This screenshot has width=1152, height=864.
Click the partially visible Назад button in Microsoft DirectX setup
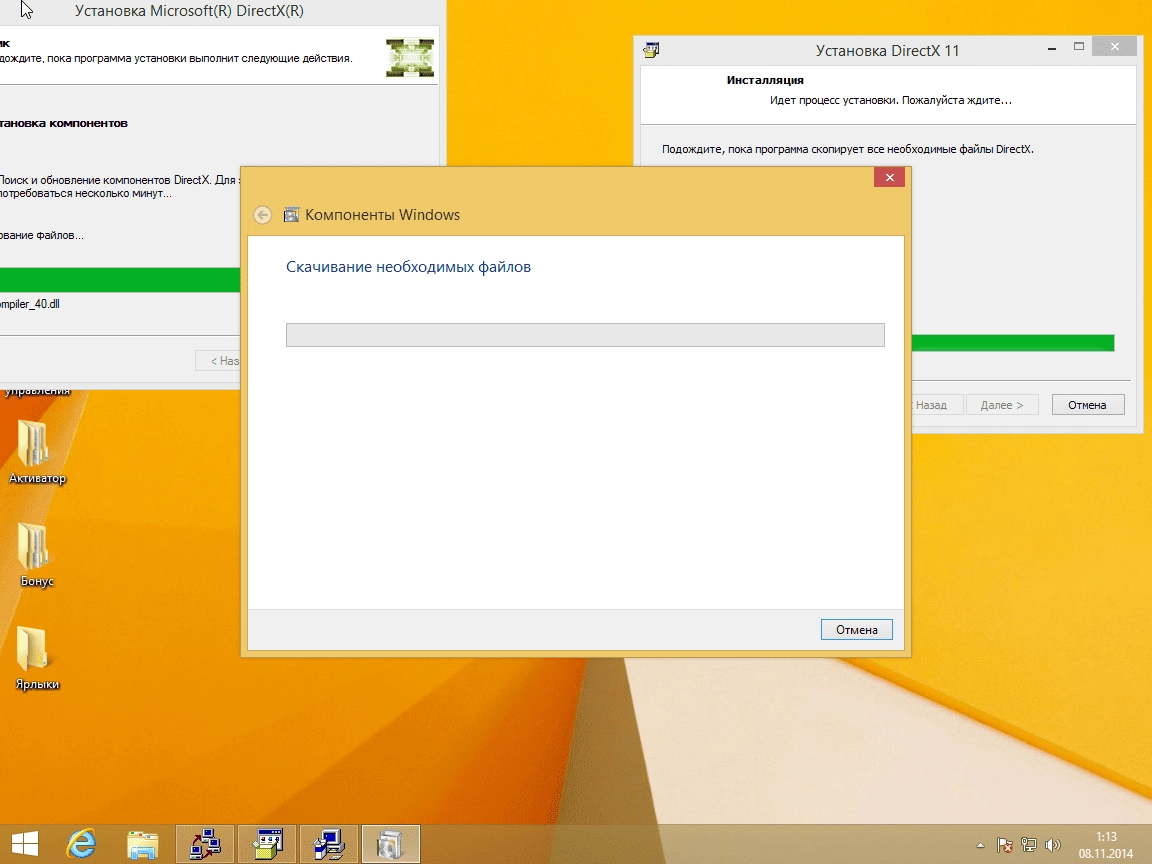click(217, 361)
